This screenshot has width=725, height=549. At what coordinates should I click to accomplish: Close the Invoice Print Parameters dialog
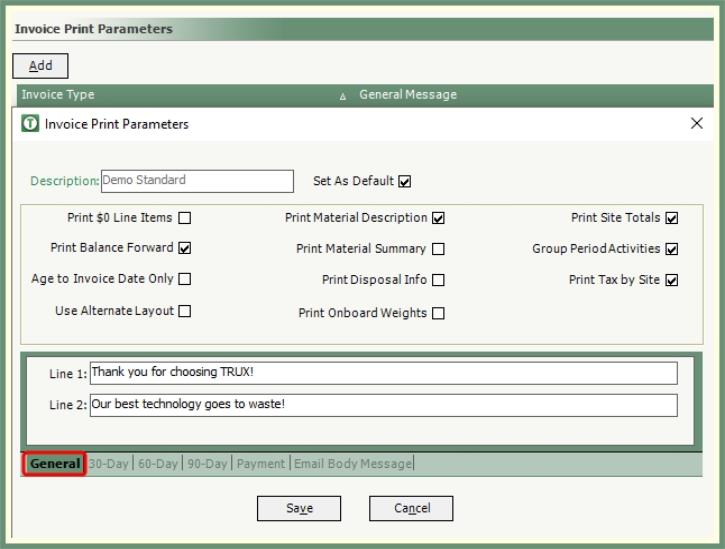tap(697, 124)
